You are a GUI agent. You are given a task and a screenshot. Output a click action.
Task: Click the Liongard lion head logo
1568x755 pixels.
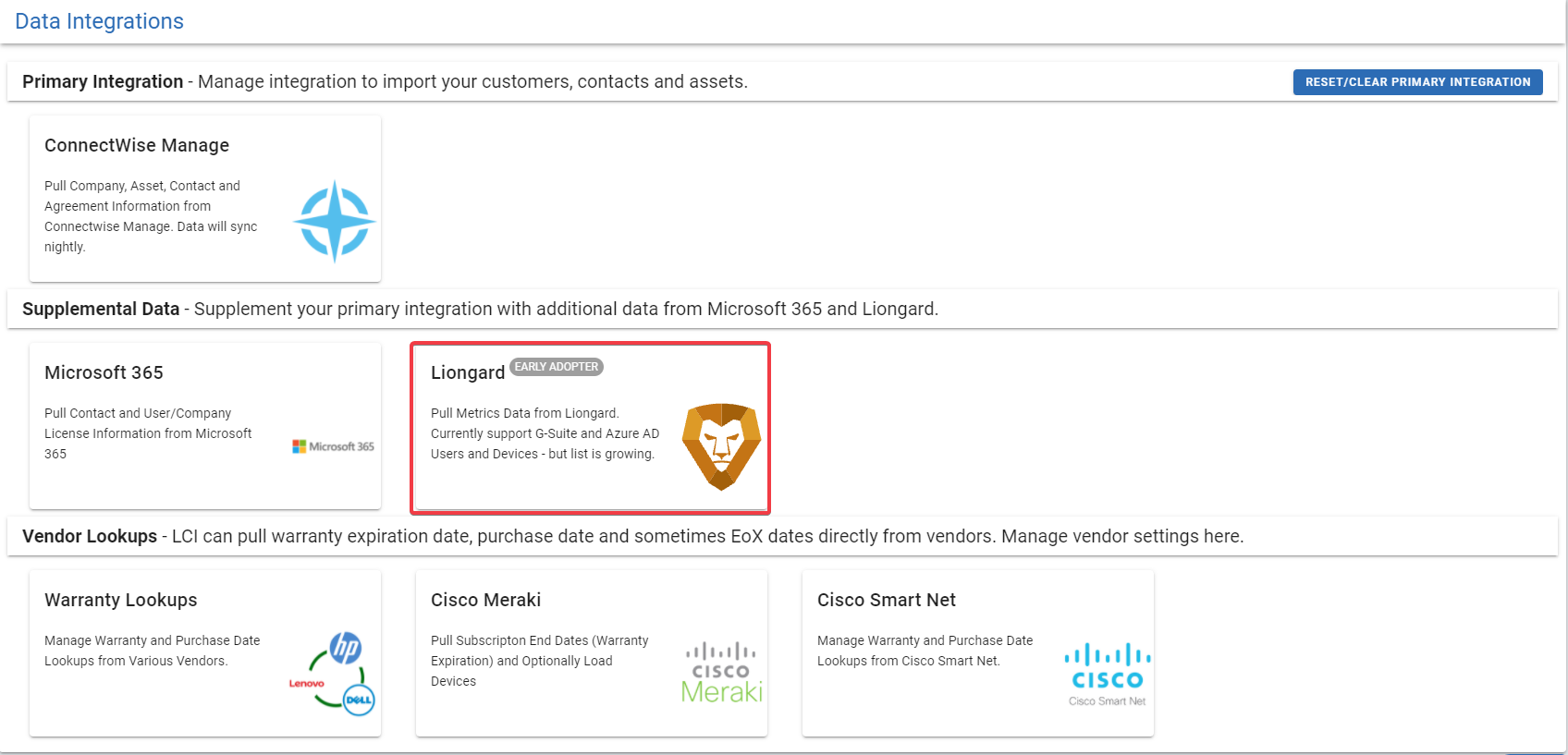click(x=721, y=446)
